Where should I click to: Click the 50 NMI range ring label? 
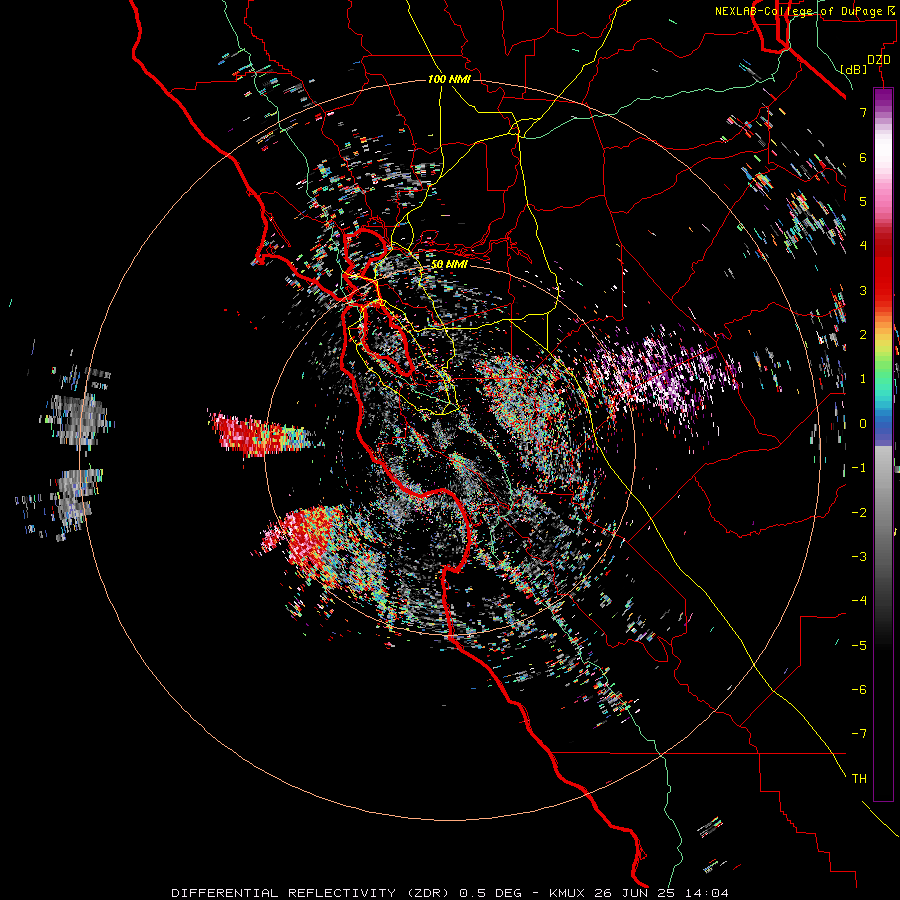pyautogui.click(x=449, y=264)
